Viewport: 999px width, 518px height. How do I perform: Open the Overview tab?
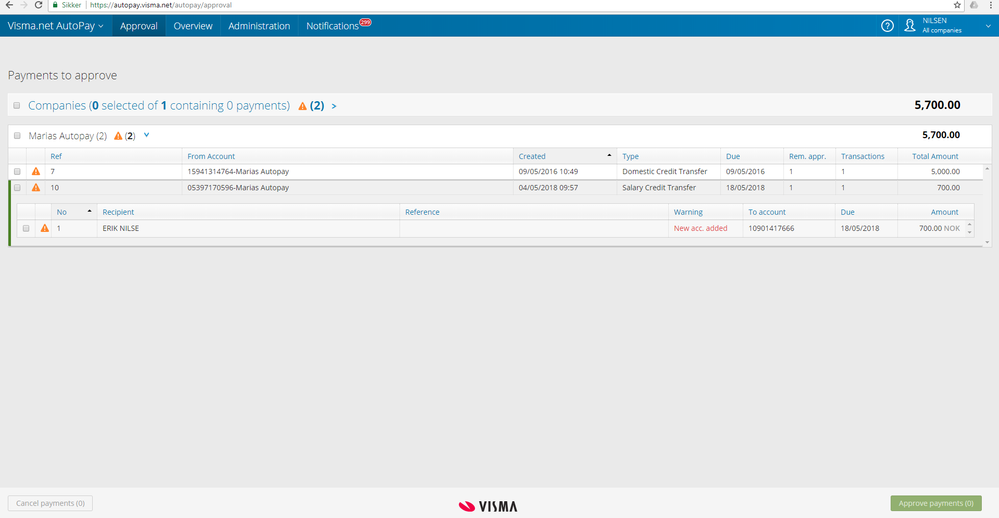coord(193,26)
